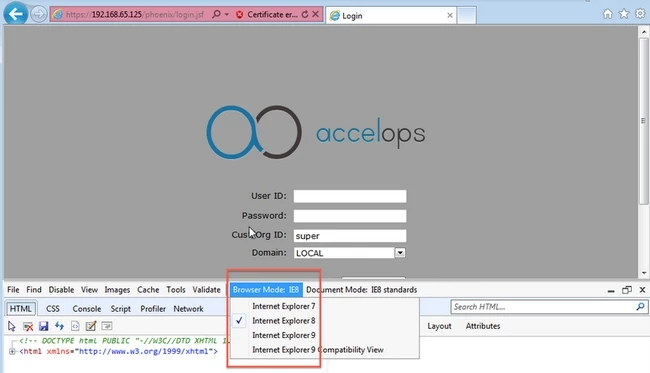Select Internet Explorer 7 browser mode

tap(284, 306)
